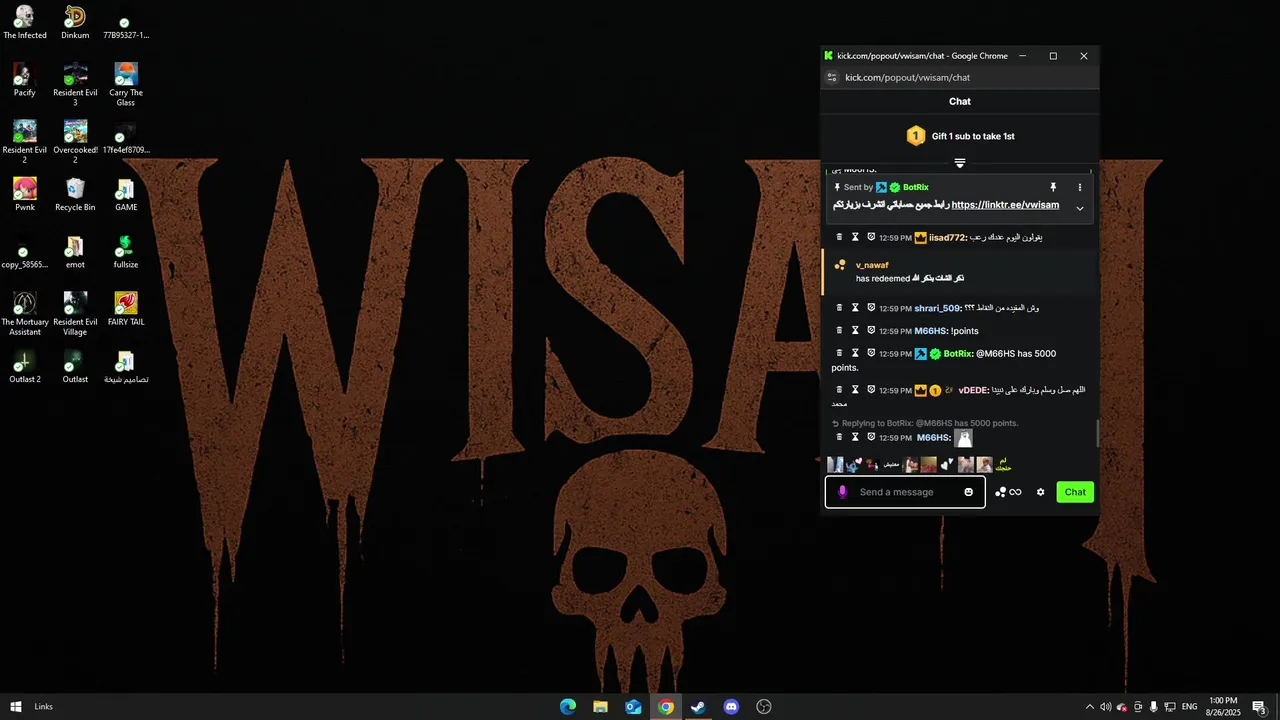This screenshot has width=1280, height=720.
Task: Select the Resident Evil Village desktop icon
Action: point(75,314)
